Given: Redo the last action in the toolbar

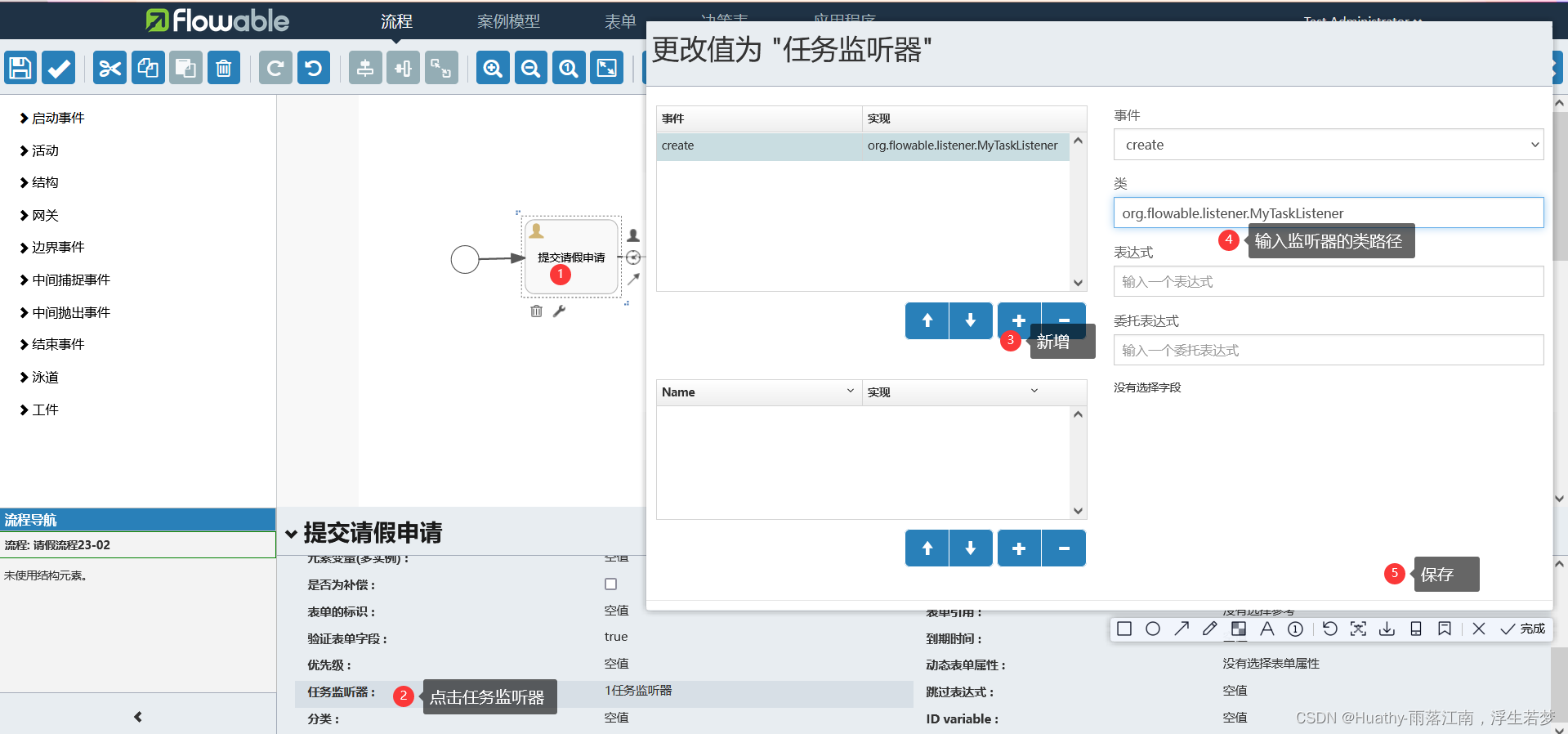Looking at the screenshot, I should (275, 68).
